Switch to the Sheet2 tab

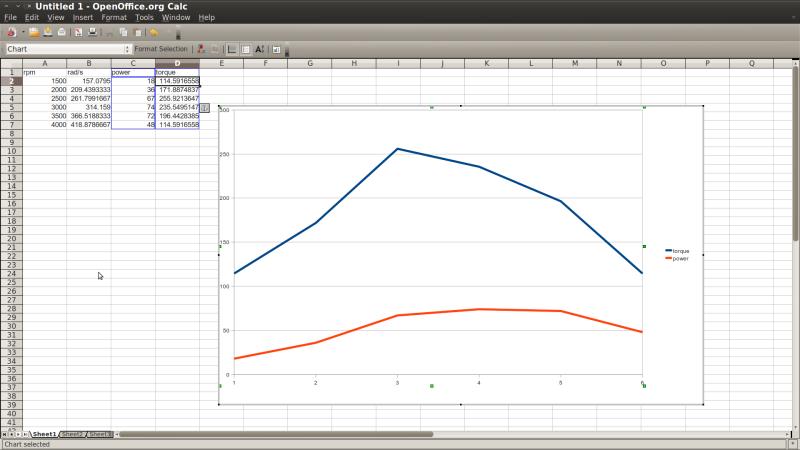pyautogui.click(x=72, y=435)
